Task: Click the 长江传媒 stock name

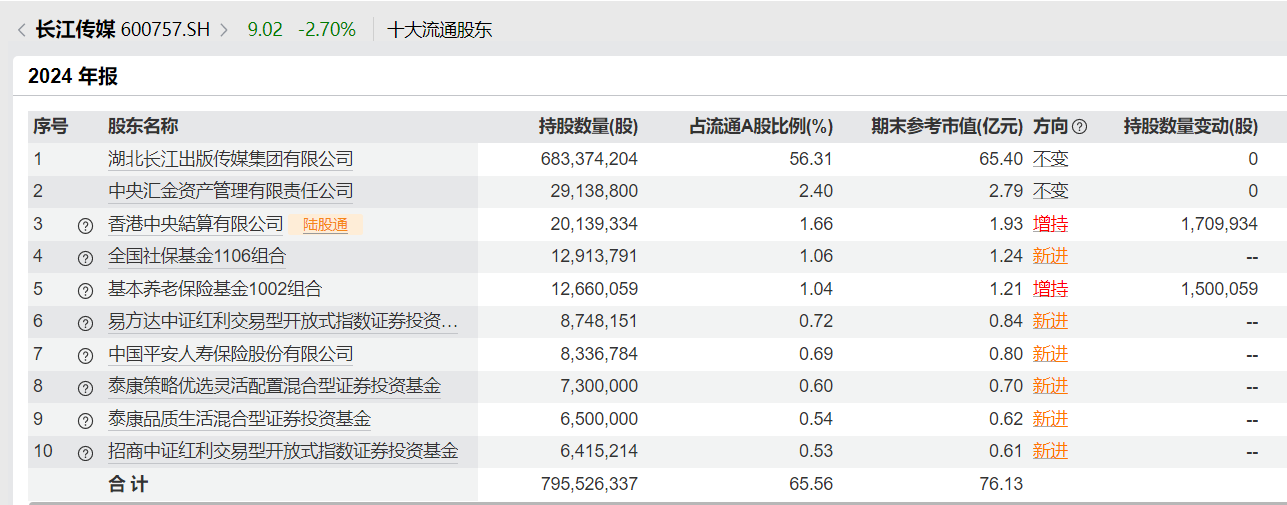Action: click(76, 30)
